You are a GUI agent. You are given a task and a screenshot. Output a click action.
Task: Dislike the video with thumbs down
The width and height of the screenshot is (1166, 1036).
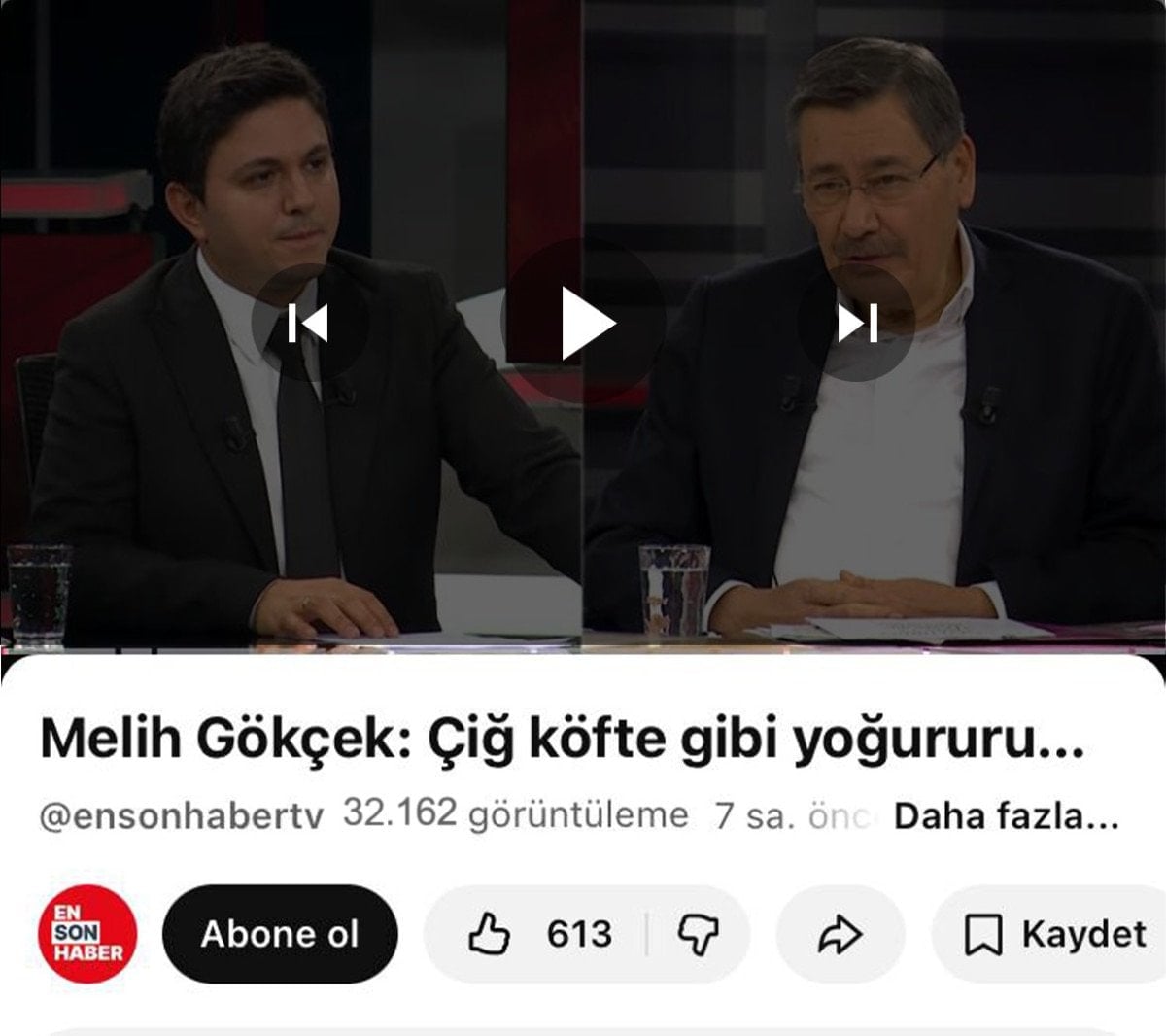pyautogui.click(x=698, y=934)
